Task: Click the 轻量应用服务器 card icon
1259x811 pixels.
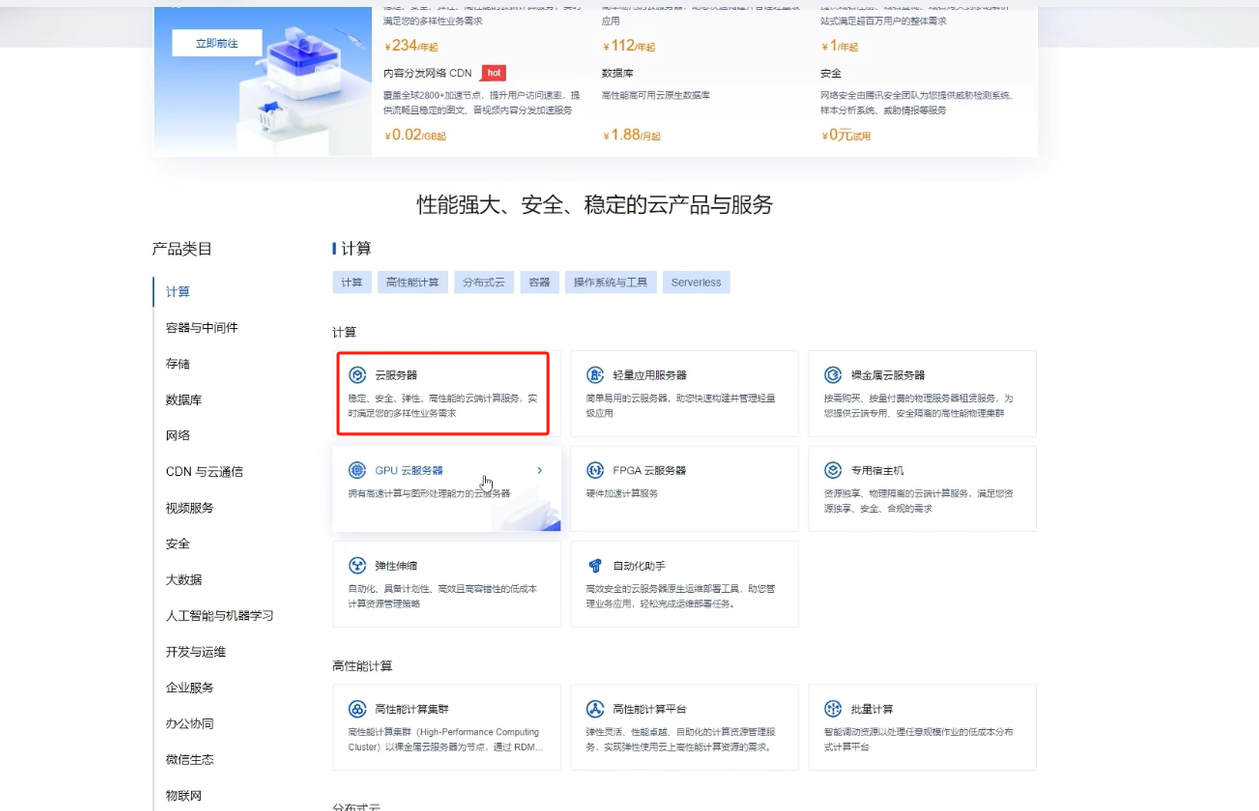Action: (595, 375)
